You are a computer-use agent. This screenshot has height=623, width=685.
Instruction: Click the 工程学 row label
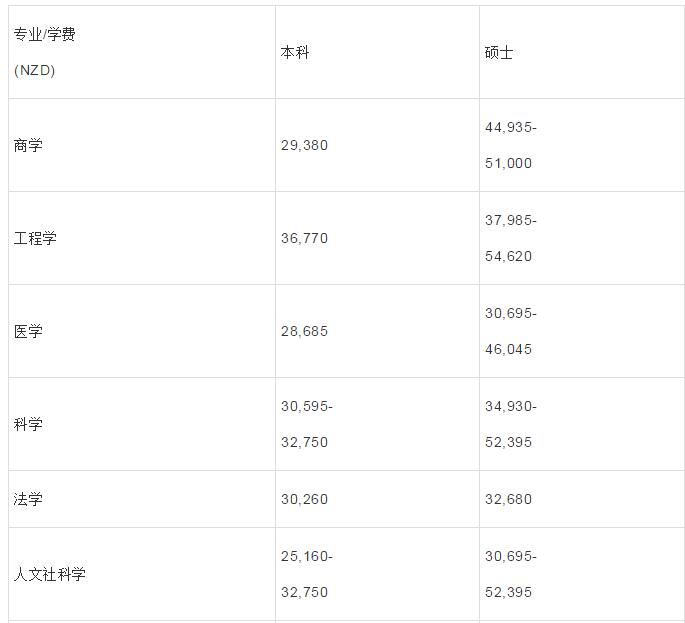click(x=35, y=238)
